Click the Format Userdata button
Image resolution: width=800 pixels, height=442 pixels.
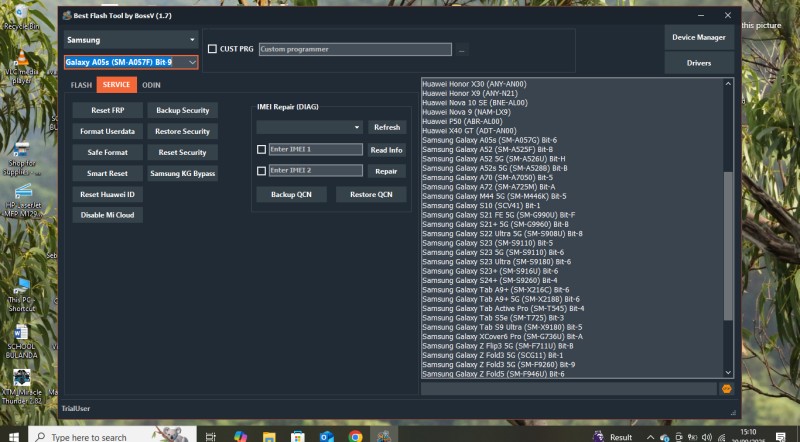click(x=108, y=131)
